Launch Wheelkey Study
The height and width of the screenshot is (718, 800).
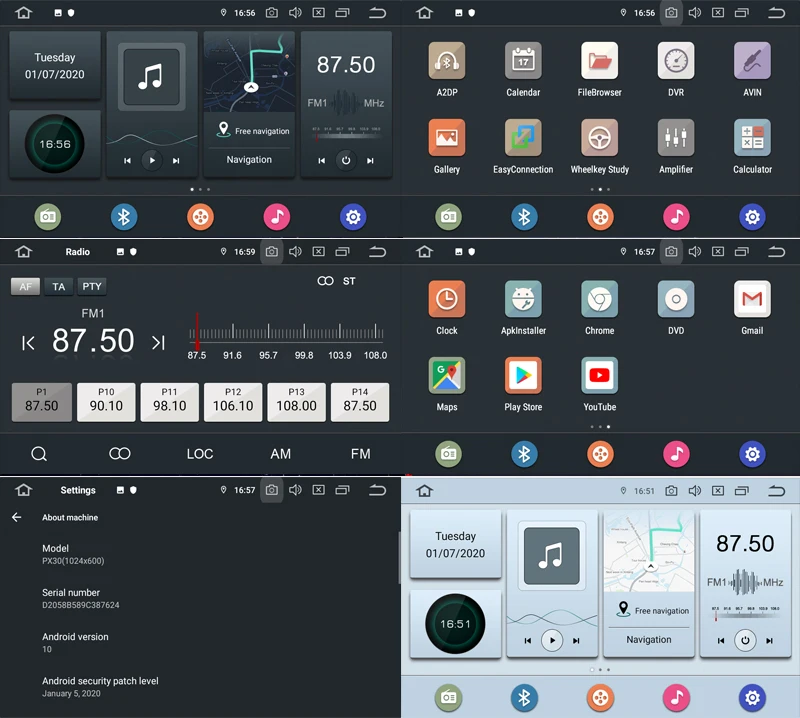pyautogui.click(x=599, y=140)
